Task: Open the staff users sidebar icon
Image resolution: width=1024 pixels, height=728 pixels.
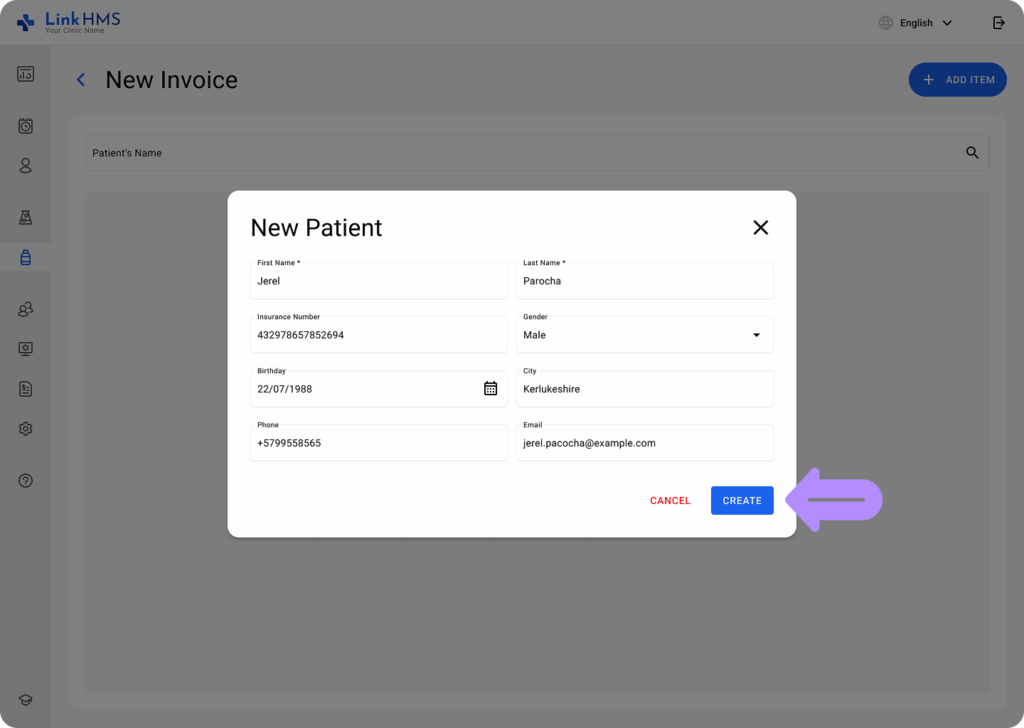Action: 25,309
